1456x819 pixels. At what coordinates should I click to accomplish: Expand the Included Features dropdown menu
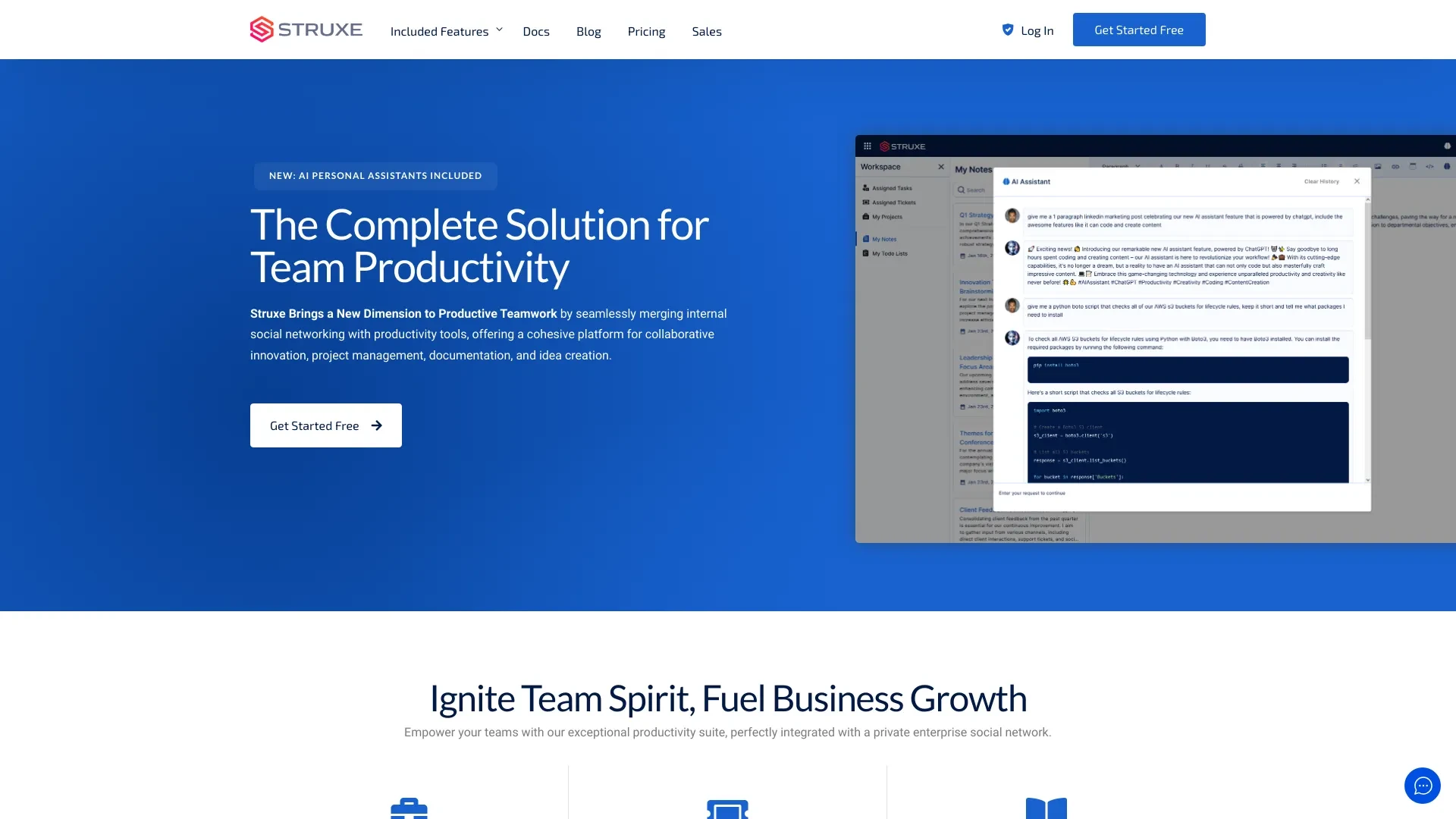tap(447, 30)
